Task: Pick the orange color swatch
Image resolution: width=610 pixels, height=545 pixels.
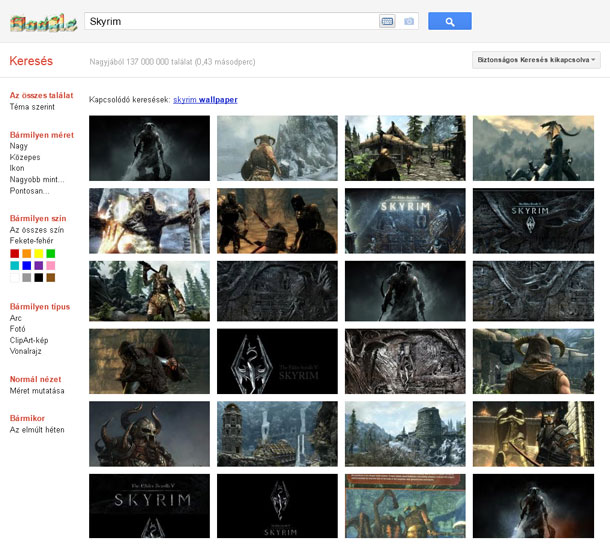Action: (26, 254)
